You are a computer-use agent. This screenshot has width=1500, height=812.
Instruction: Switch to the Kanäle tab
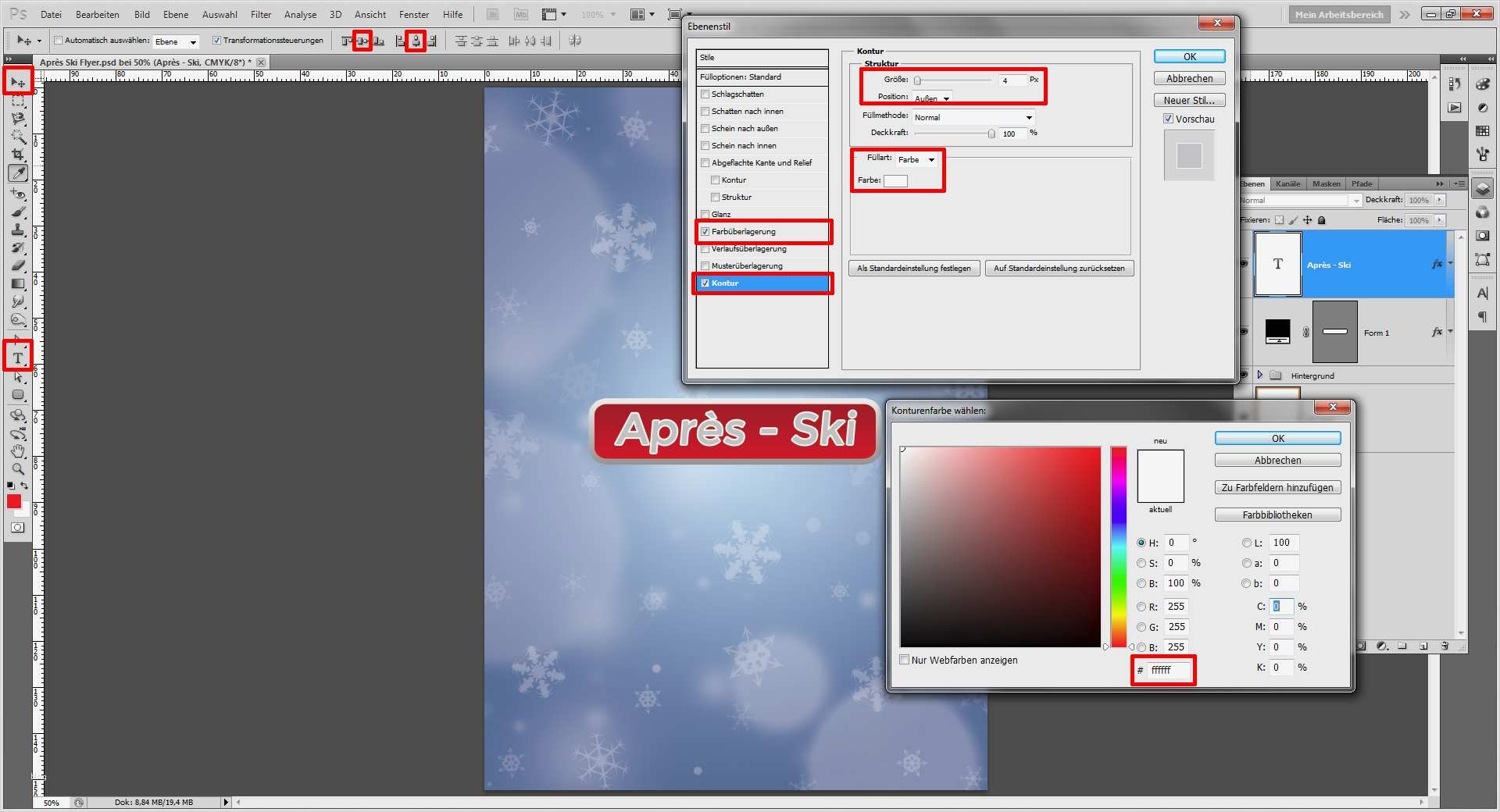pyautogui.click(x=1287, y=183)
